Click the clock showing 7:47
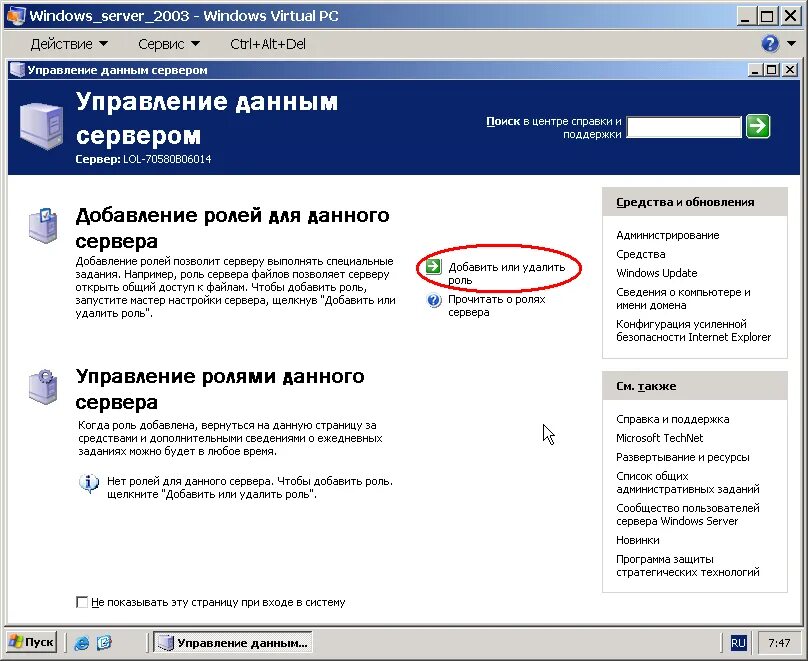The image size is (808, 661). [779, 642]
